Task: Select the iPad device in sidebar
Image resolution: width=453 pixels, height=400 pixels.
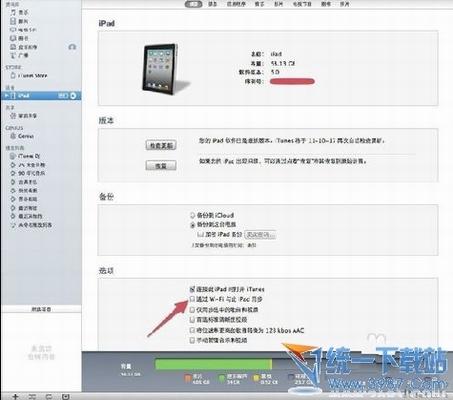Action: click(x=41, y=96)
